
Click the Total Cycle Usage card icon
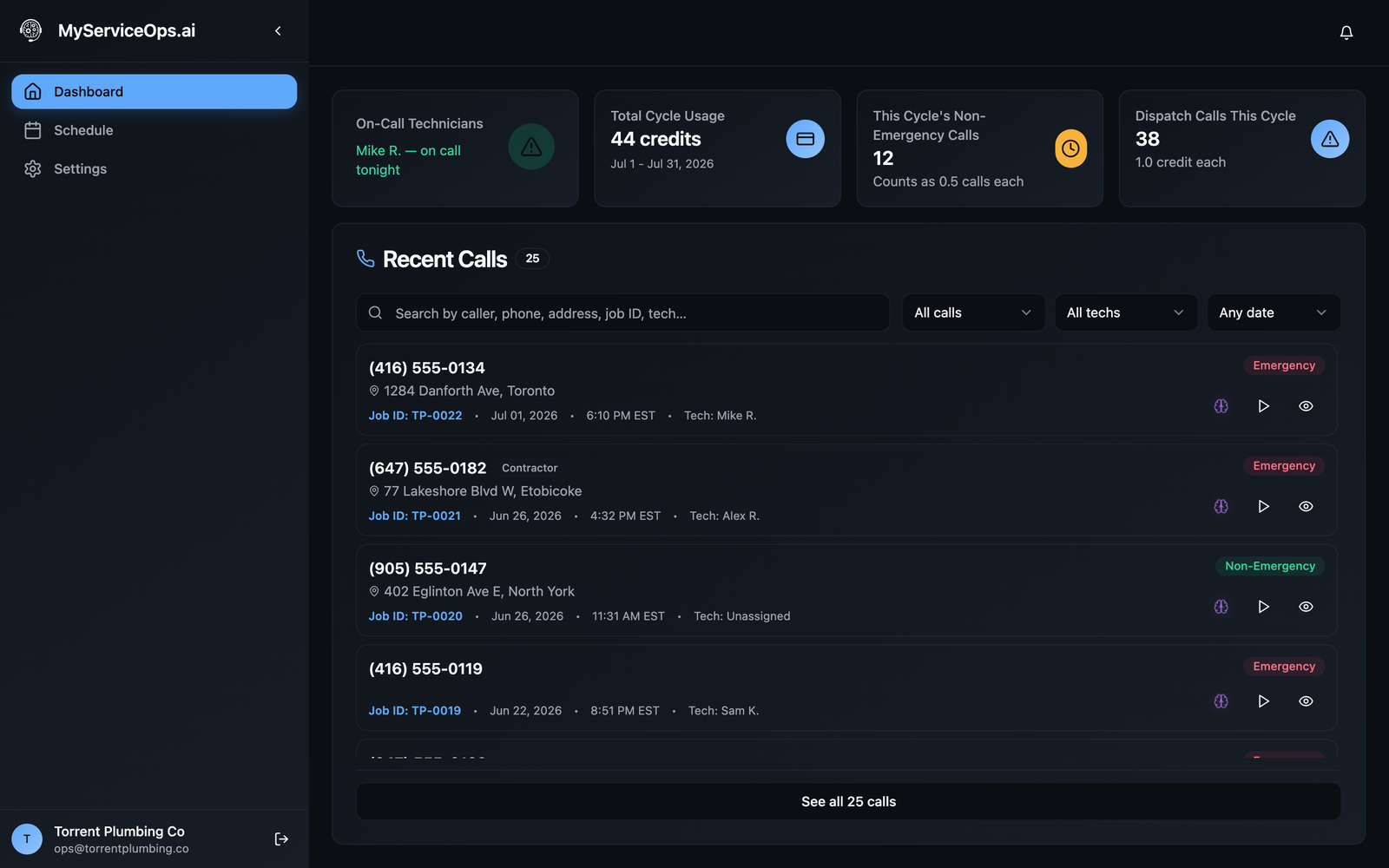[806, 139]
